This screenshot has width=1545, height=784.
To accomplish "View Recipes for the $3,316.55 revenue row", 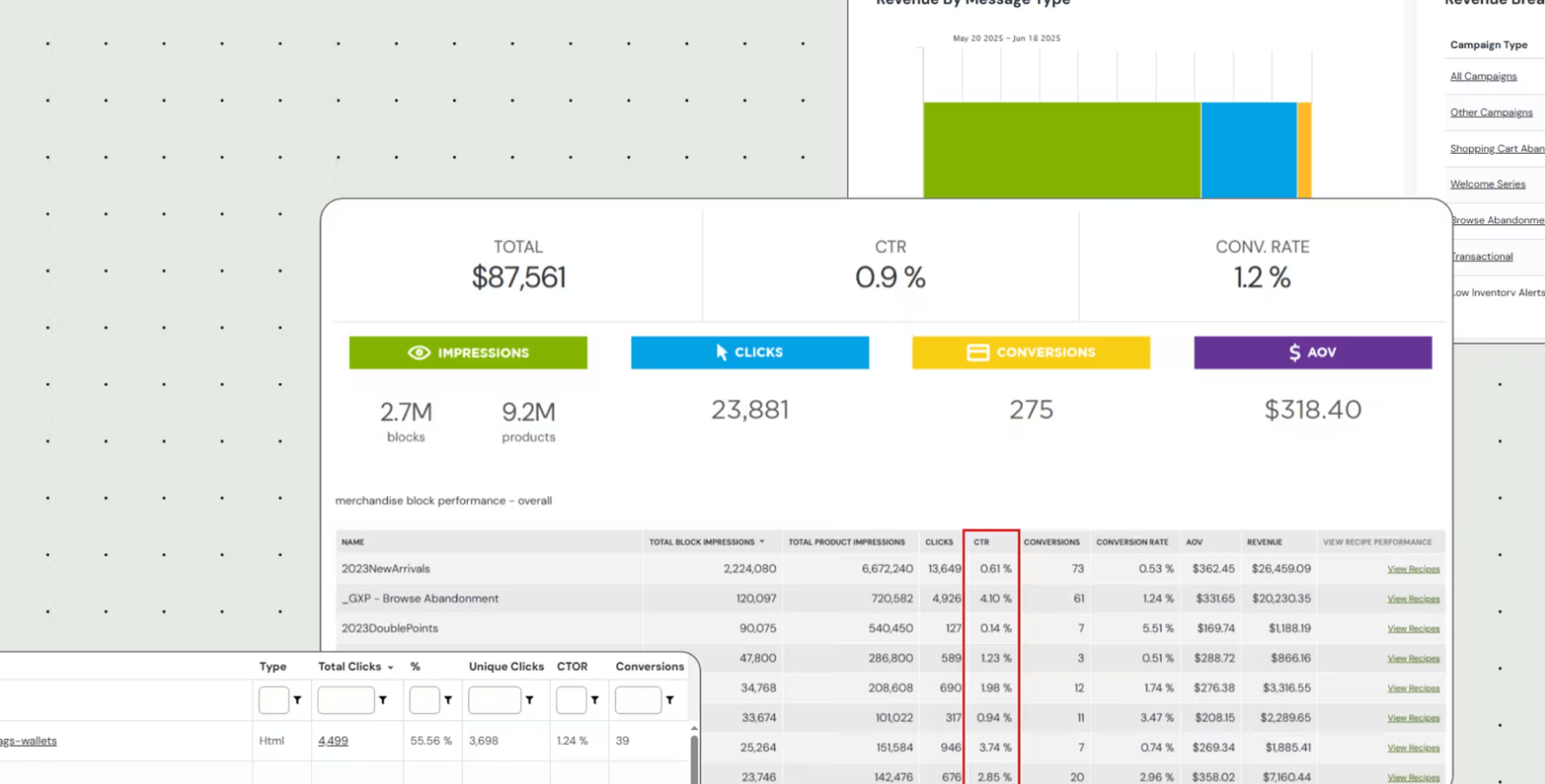I will [1413, 688].
